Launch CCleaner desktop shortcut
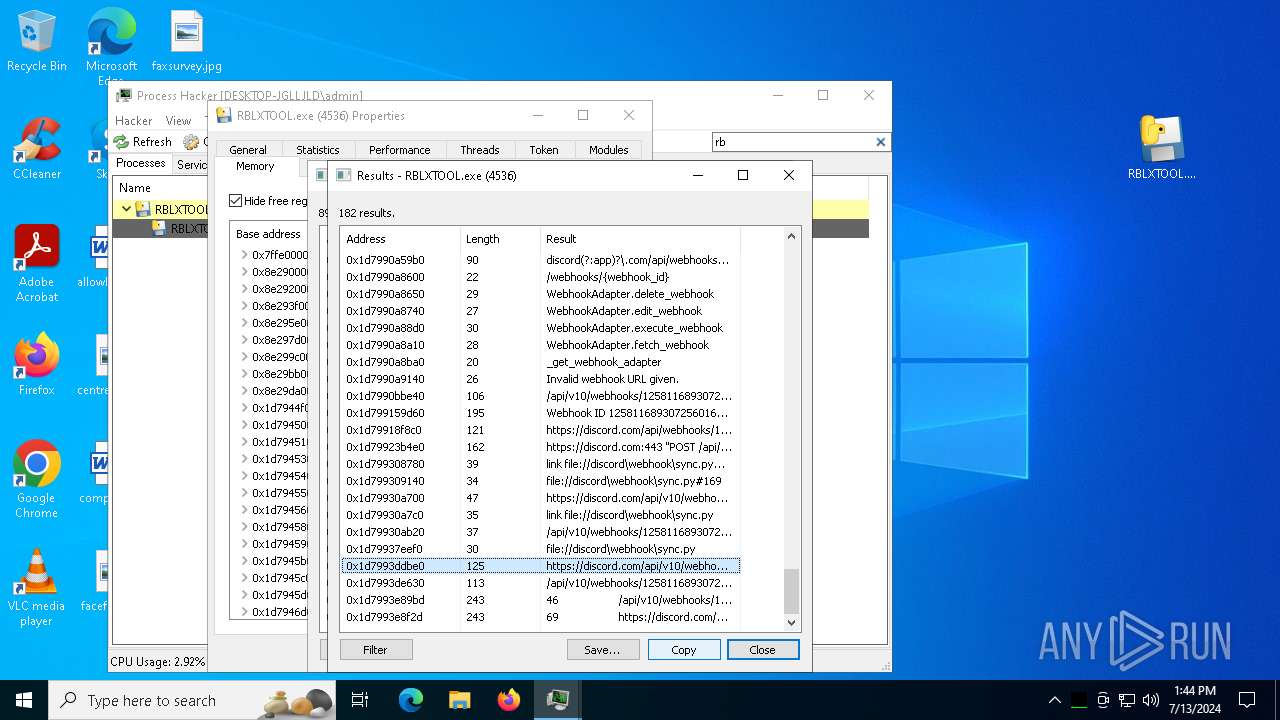This screenshot has height=720, width=1280. click(x=37, y=150)
